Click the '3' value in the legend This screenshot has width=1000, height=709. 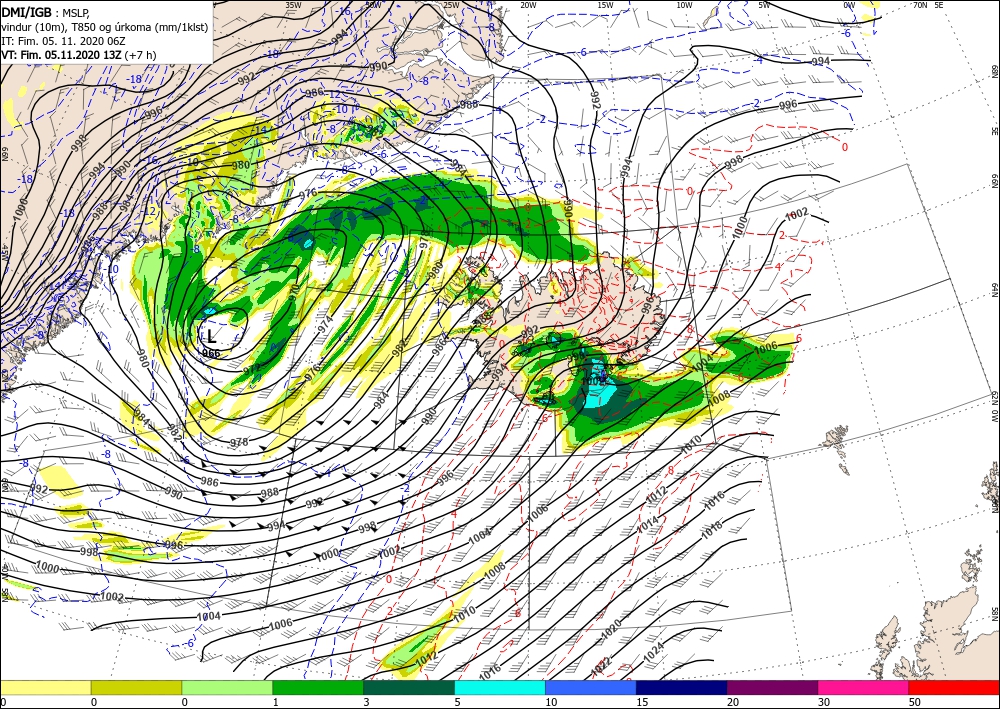point(367,702)
